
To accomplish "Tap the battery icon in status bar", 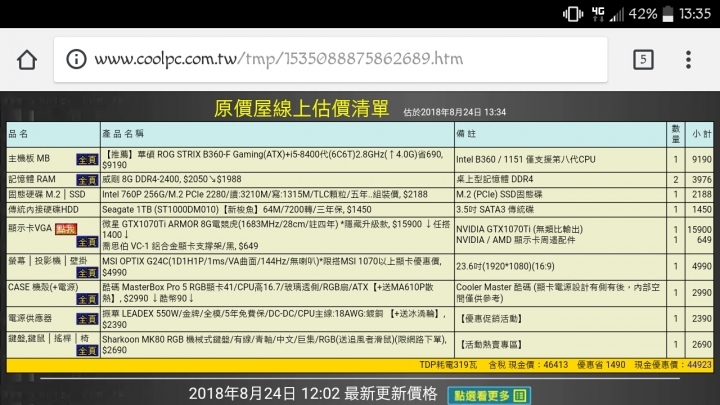I will 668,14.
